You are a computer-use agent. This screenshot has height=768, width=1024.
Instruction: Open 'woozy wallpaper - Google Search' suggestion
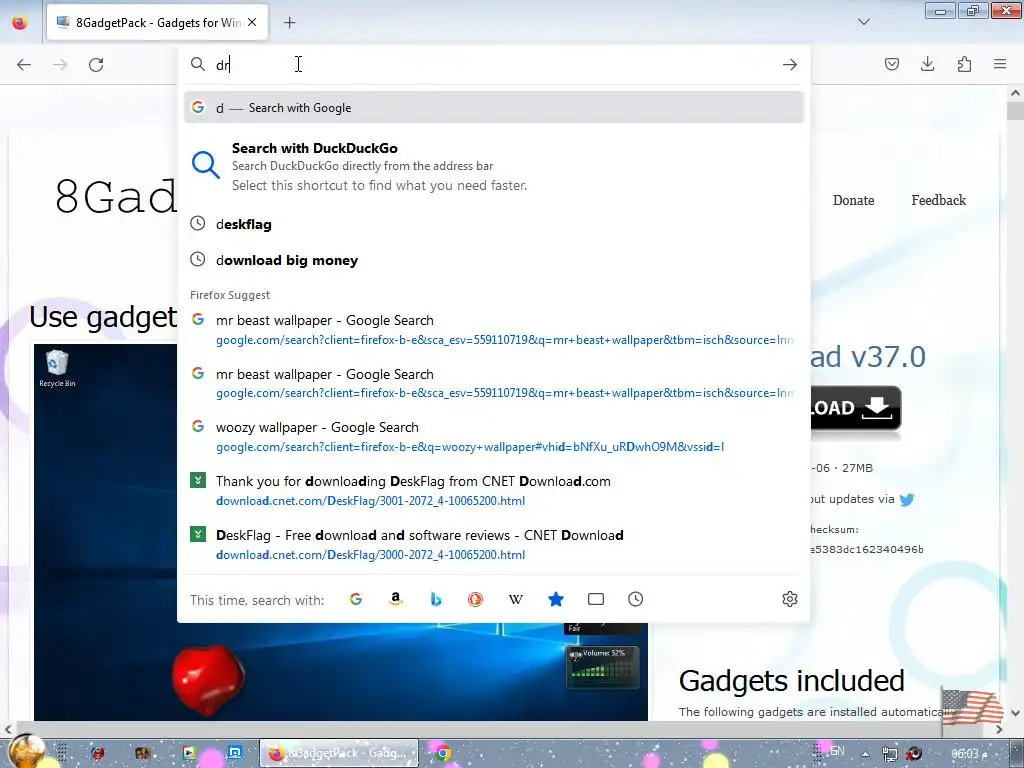(494, 437)
